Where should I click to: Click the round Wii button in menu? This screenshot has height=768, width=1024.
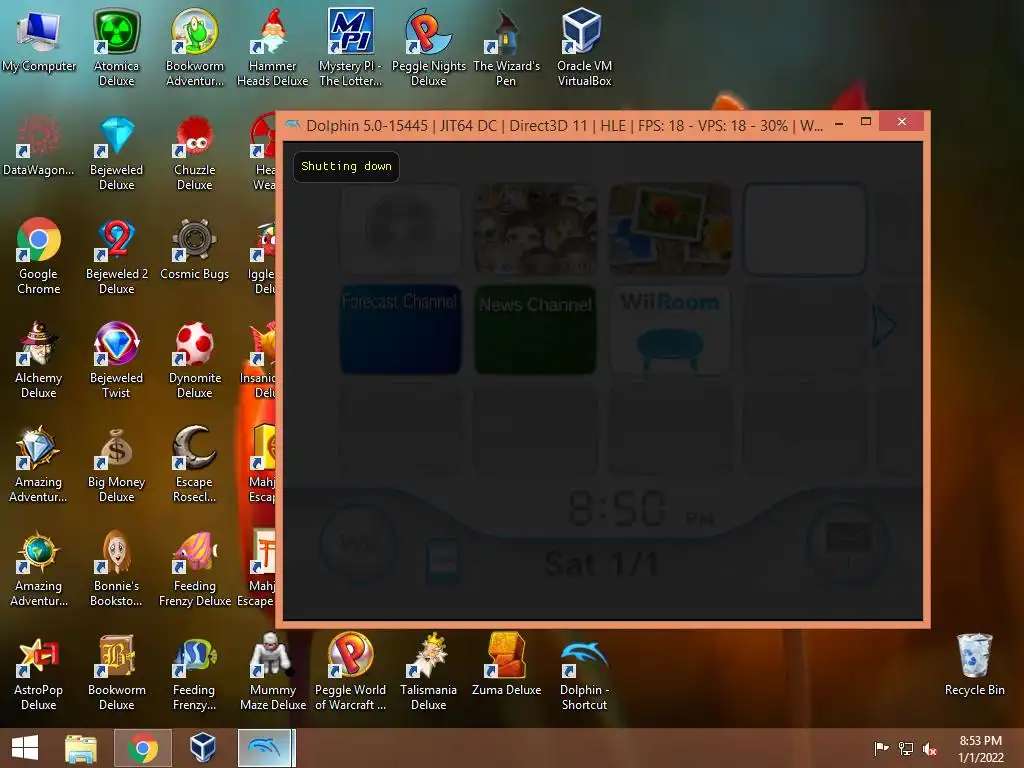(358, 543)
